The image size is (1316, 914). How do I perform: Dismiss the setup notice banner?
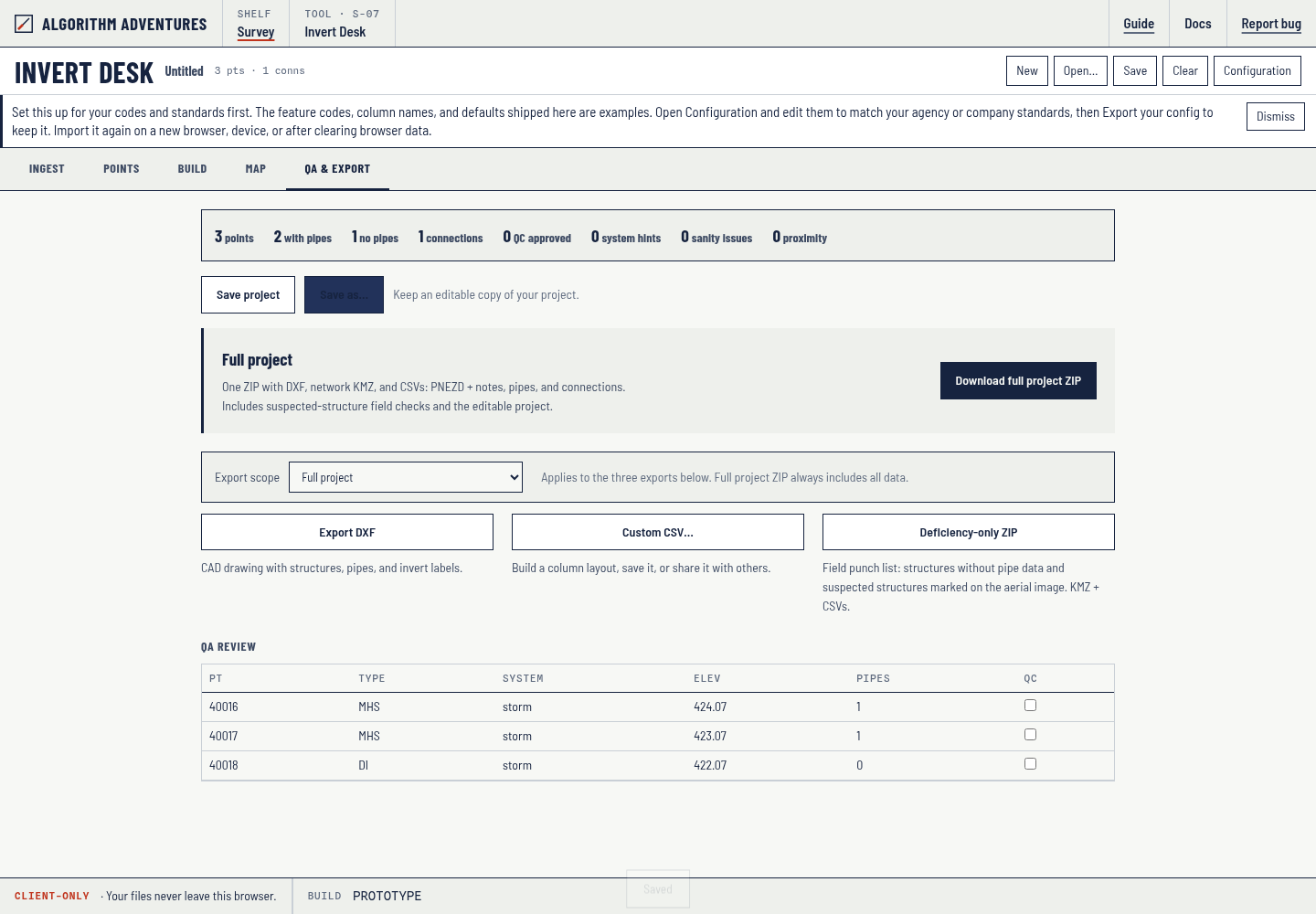click(1276, 116)
